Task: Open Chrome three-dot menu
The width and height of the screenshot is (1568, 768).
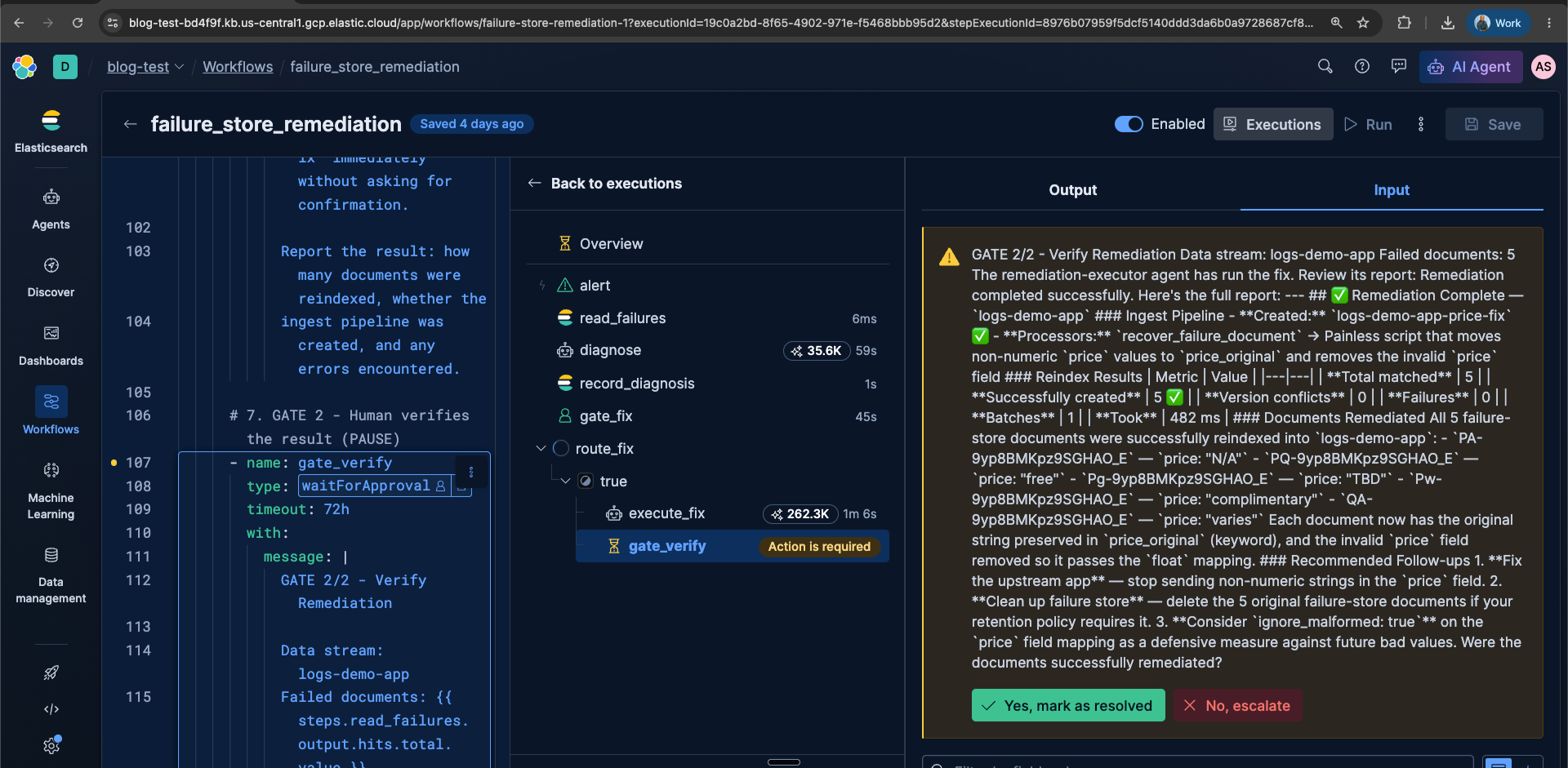Action: pos(1549,23)
